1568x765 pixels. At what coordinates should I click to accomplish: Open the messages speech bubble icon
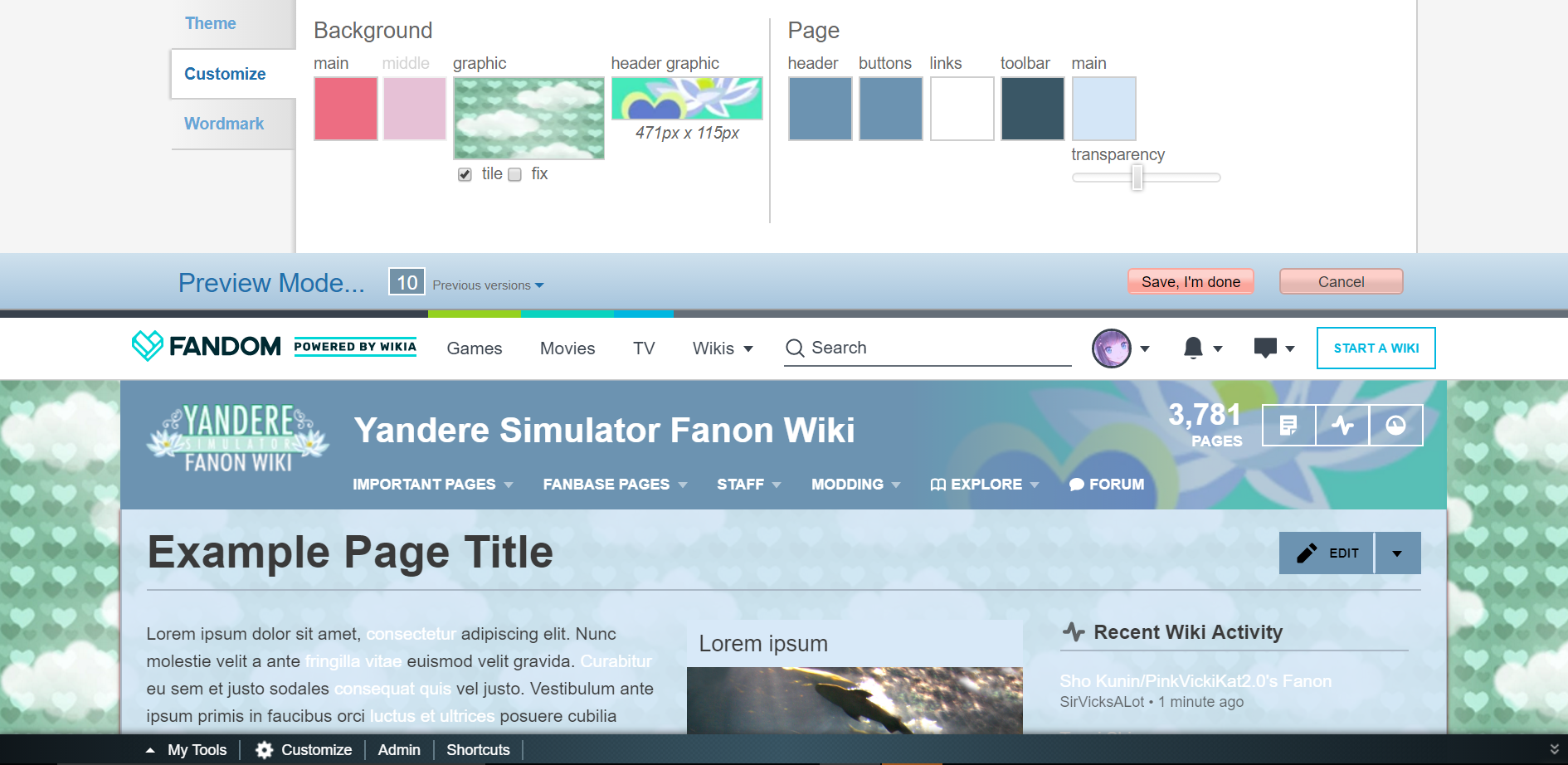tap(1265, 348)
